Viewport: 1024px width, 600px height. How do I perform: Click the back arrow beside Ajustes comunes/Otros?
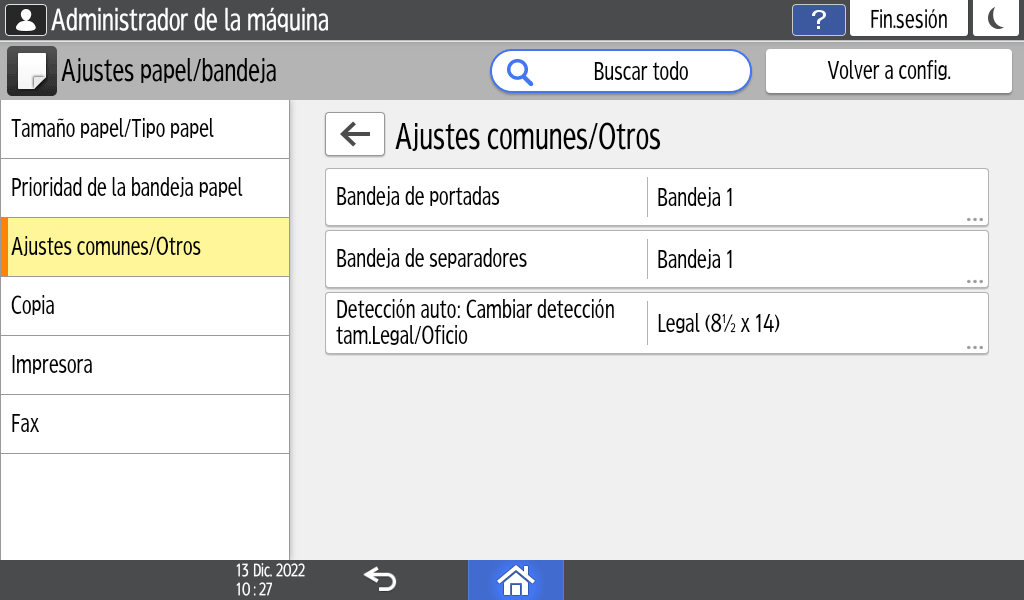click(355, 135)
